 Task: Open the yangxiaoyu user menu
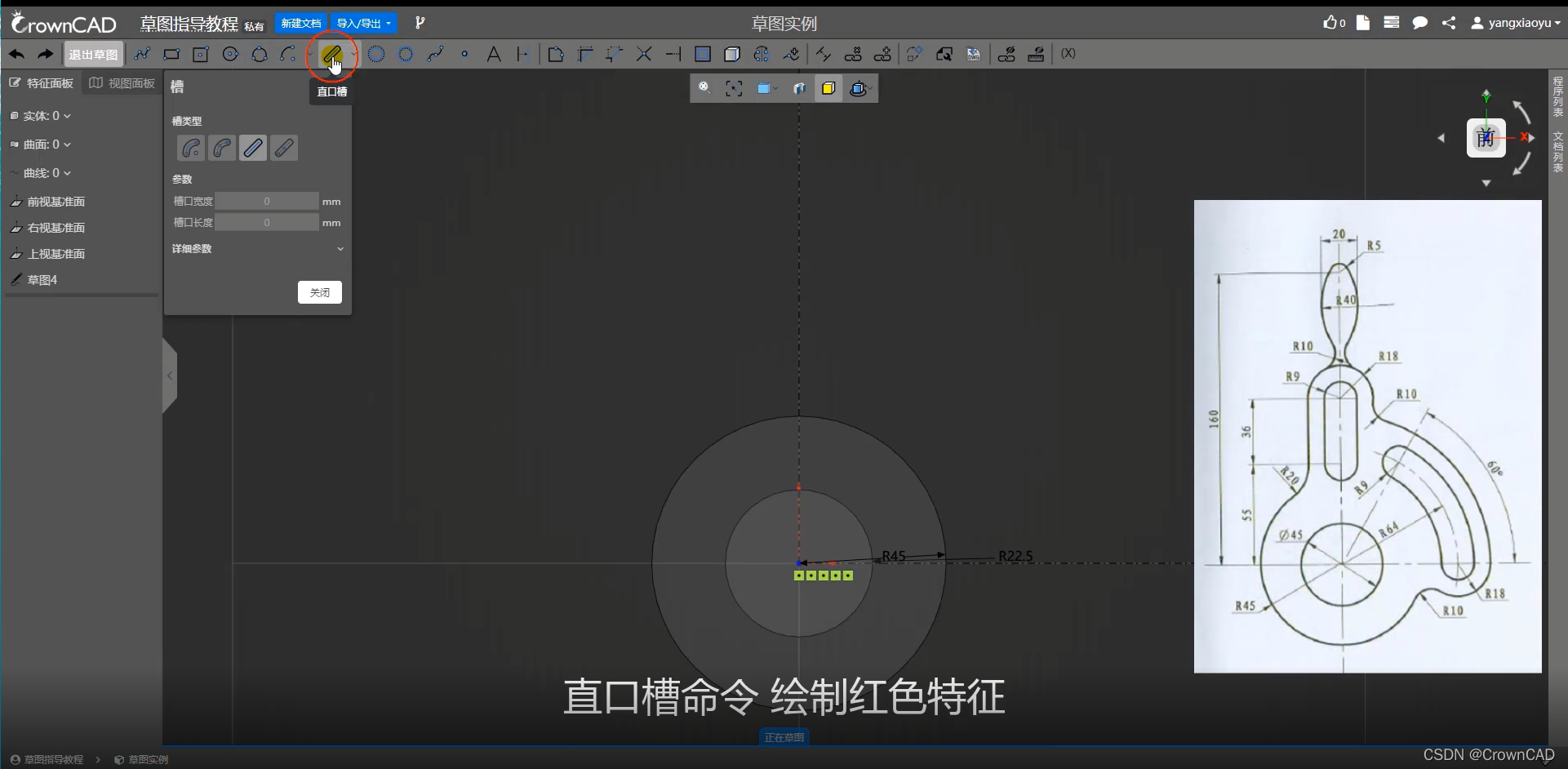1516,23
